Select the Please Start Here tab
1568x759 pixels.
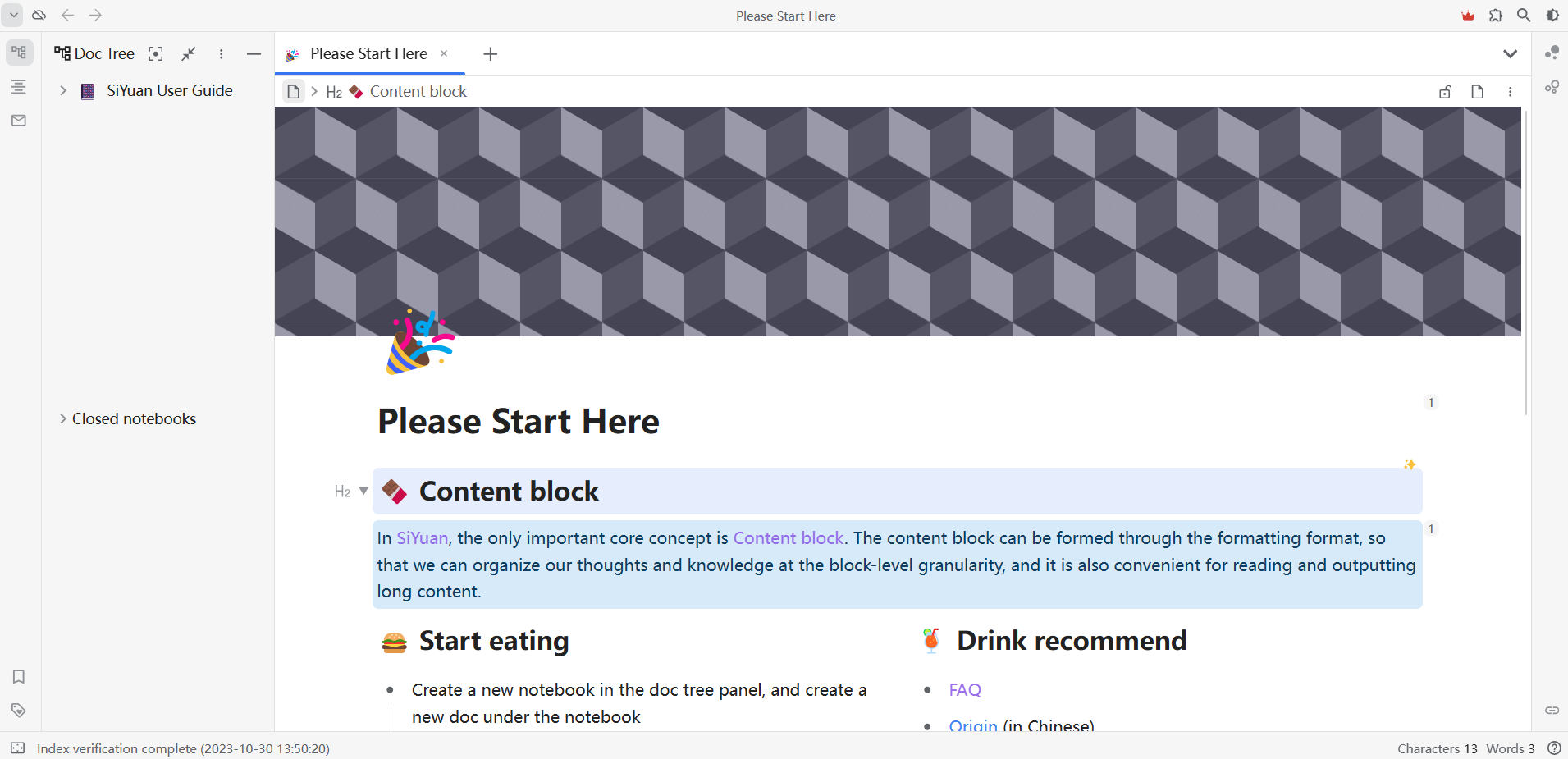[x=368, y=54]
